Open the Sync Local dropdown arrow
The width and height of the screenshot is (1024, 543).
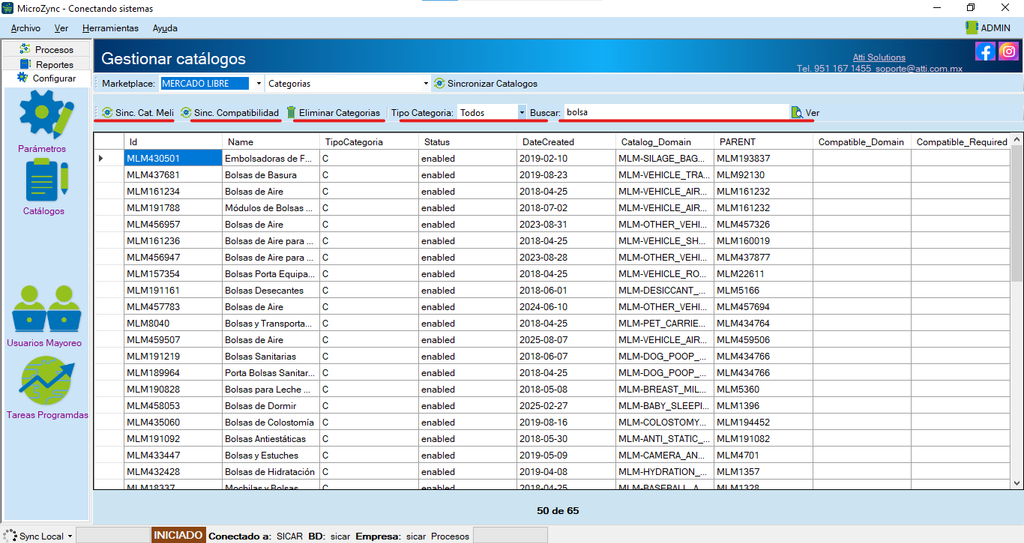click(70, 536)
